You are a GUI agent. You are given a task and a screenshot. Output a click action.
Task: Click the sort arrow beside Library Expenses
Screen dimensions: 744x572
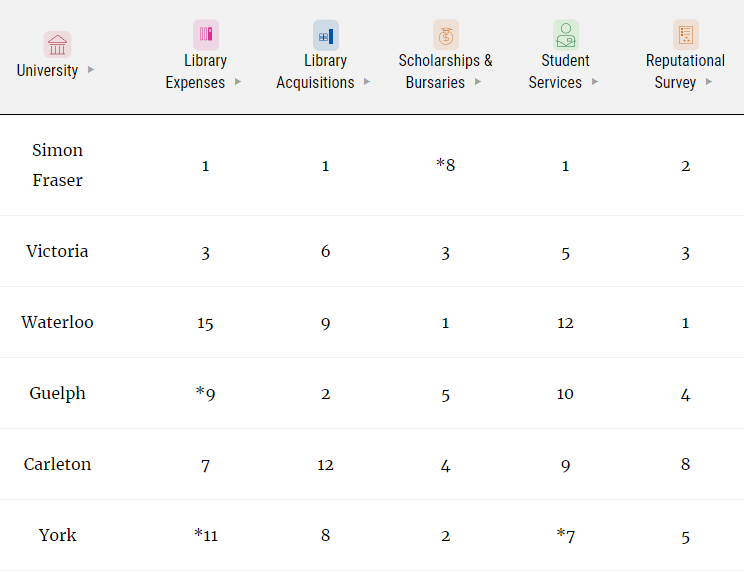[238, 82]
